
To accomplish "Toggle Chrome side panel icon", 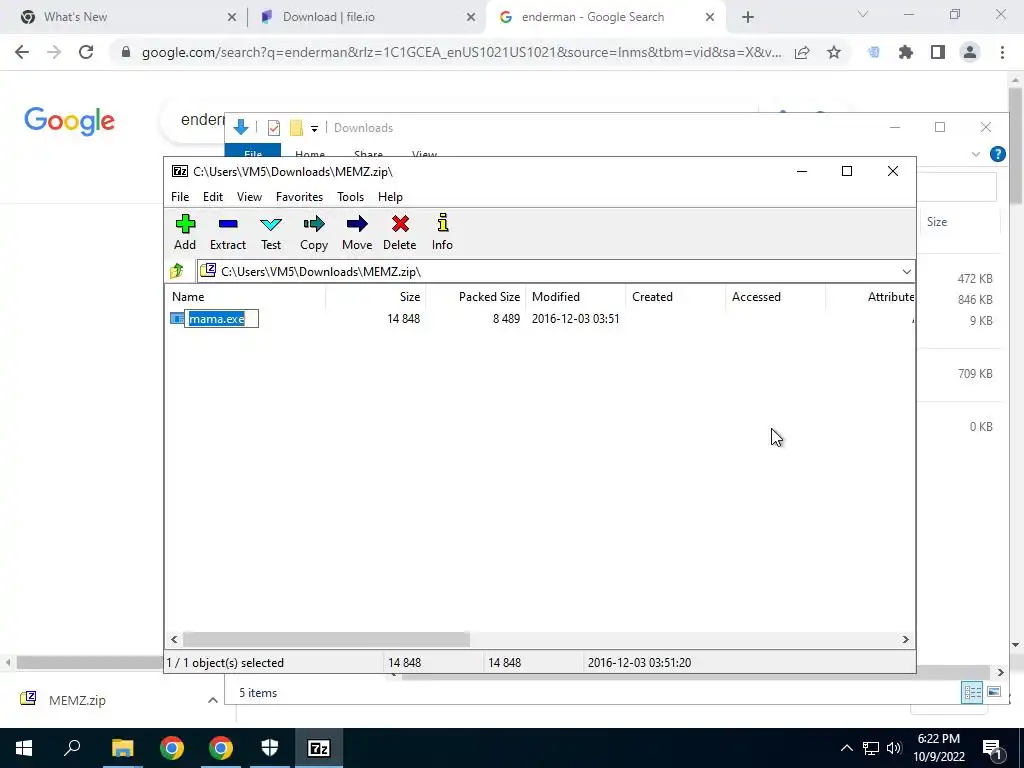I will coord(938,52).
